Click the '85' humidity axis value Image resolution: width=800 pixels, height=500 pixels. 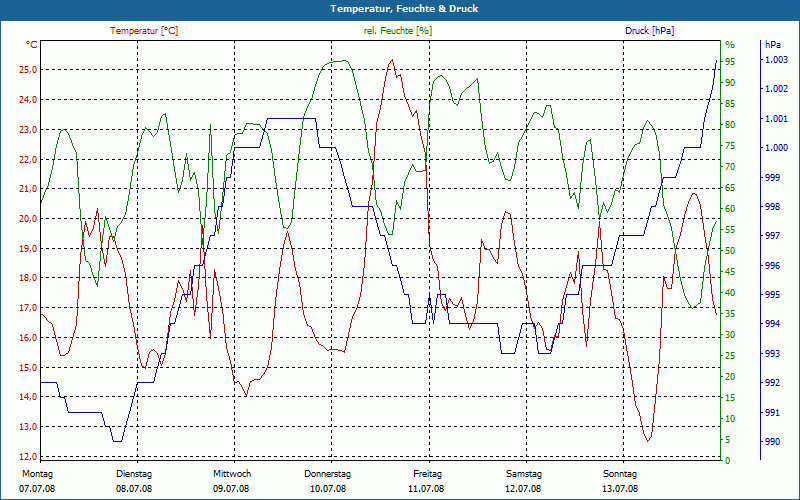[730, 104]
